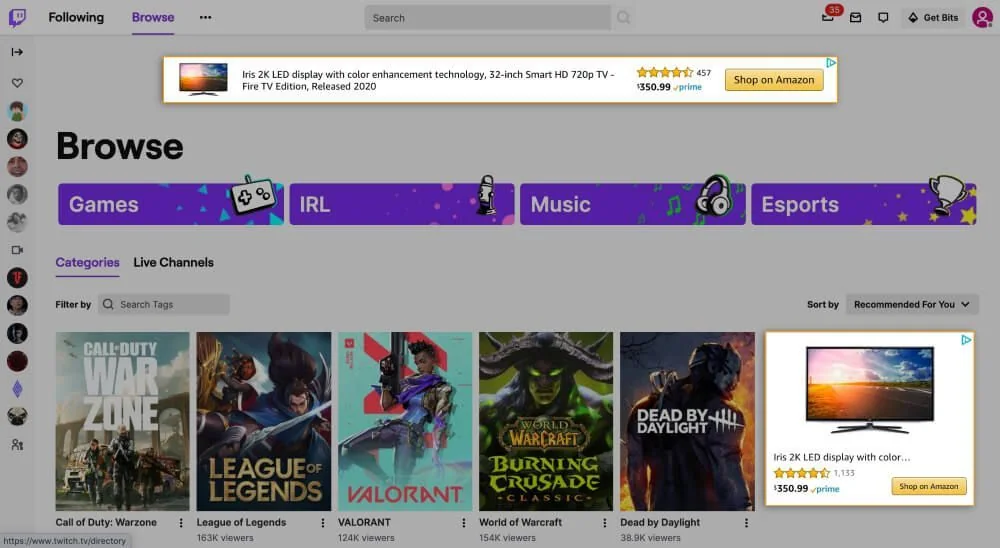Viewport: 1000px width, 548px height.
Task: Open options menu for League of Legends
Action: [x=323, y=522]
